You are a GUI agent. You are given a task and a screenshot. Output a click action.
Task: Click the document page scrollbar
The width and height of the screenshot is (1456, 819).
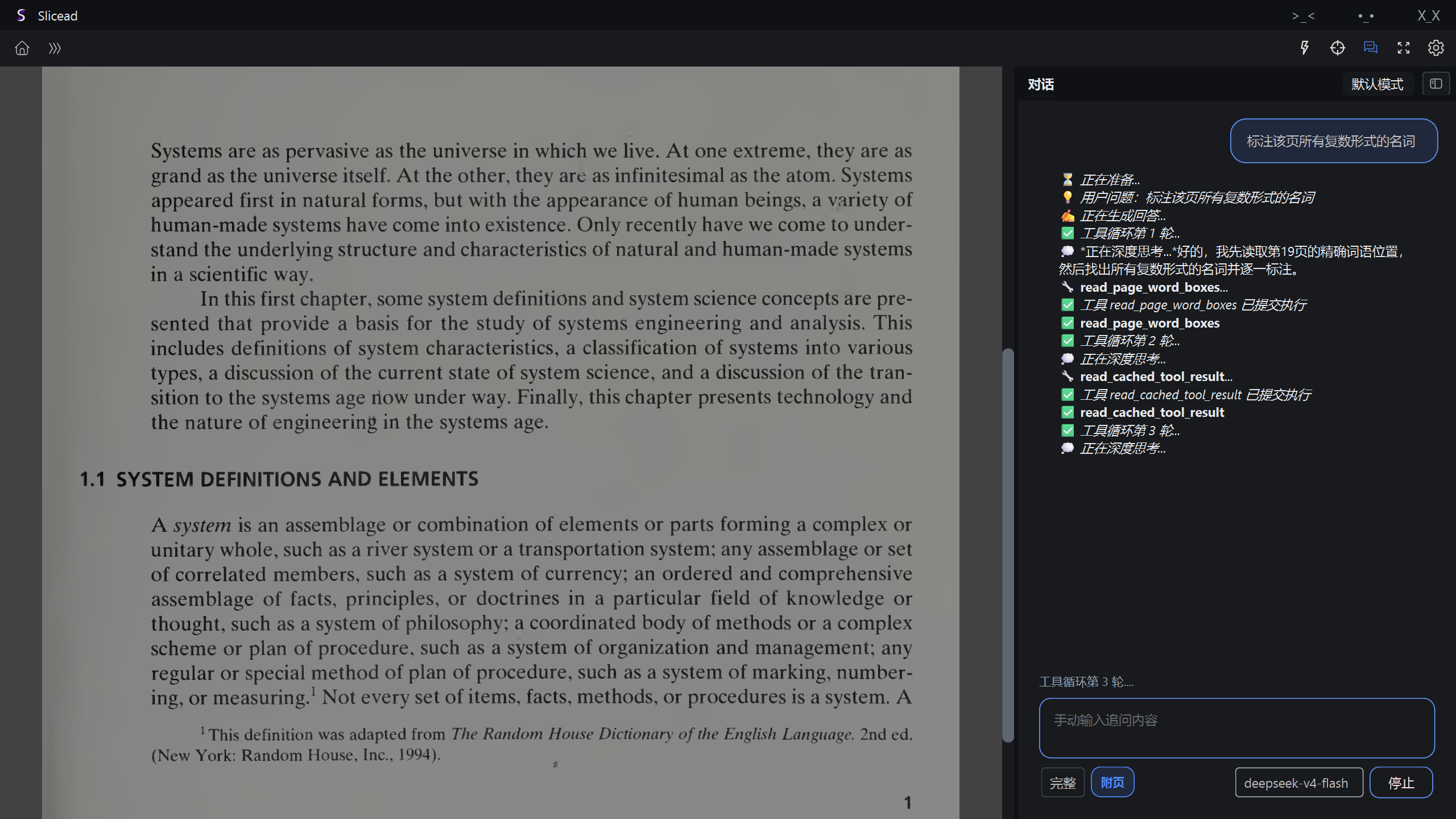[x=1008, y=545]
